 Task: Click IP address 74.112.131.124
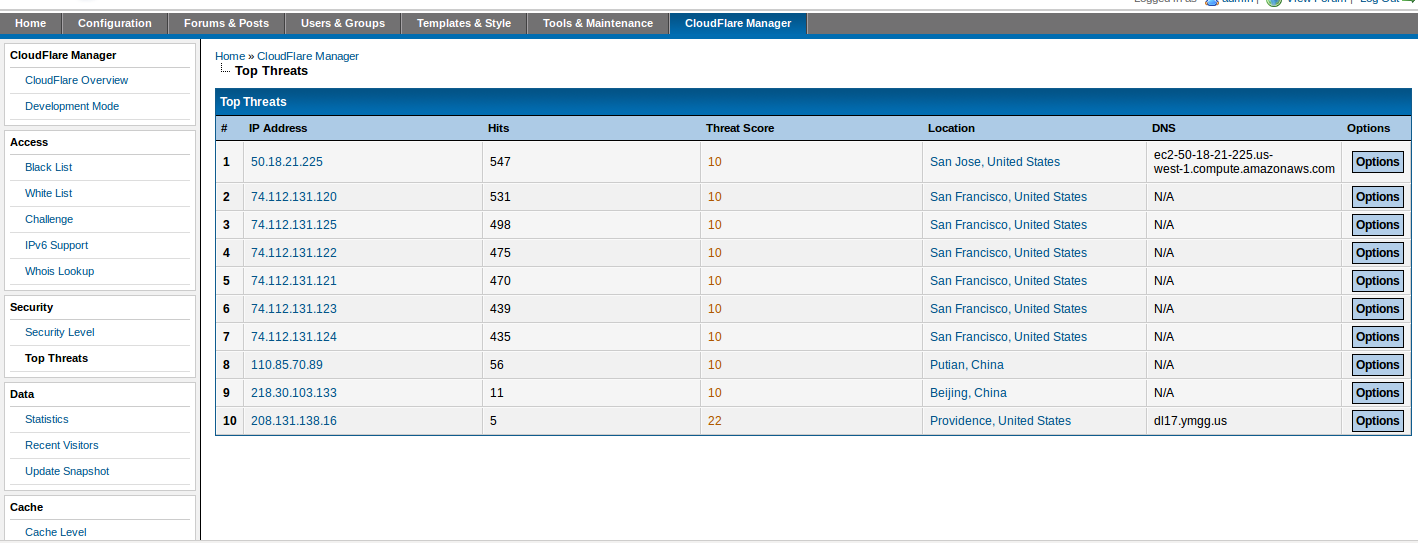coord(294,337)
